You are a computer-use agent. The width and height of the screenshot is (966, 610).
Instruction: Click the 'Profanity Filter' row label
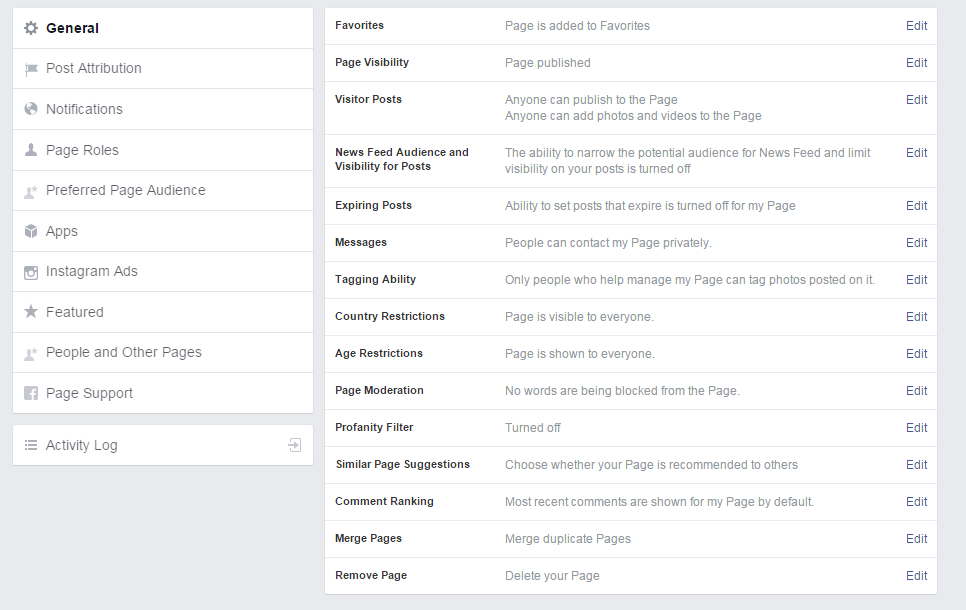click(374, 427)
